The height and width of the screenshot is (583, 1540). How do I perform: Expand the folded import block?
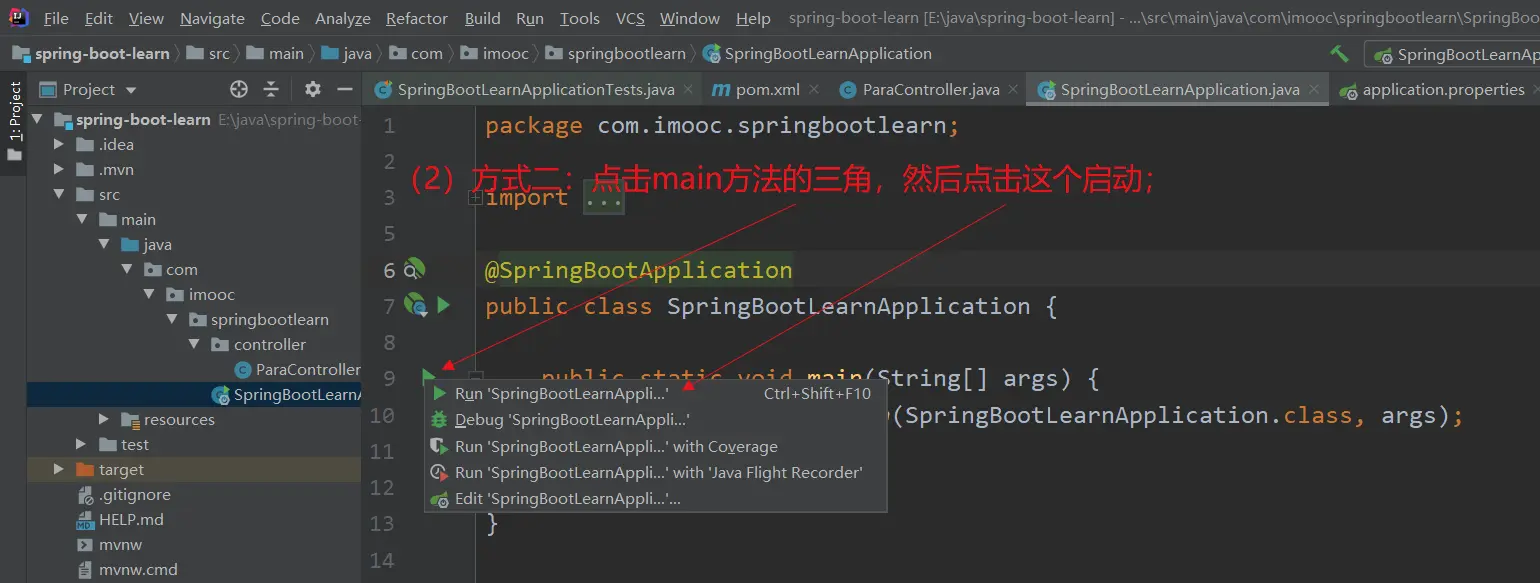tap(476, 198)
